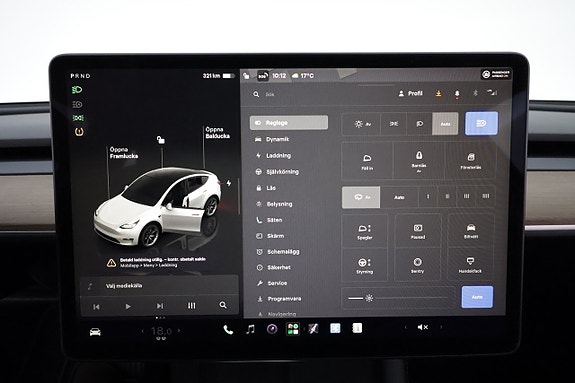
Task: Tap the SOS icon
Action: click(263, 76)
